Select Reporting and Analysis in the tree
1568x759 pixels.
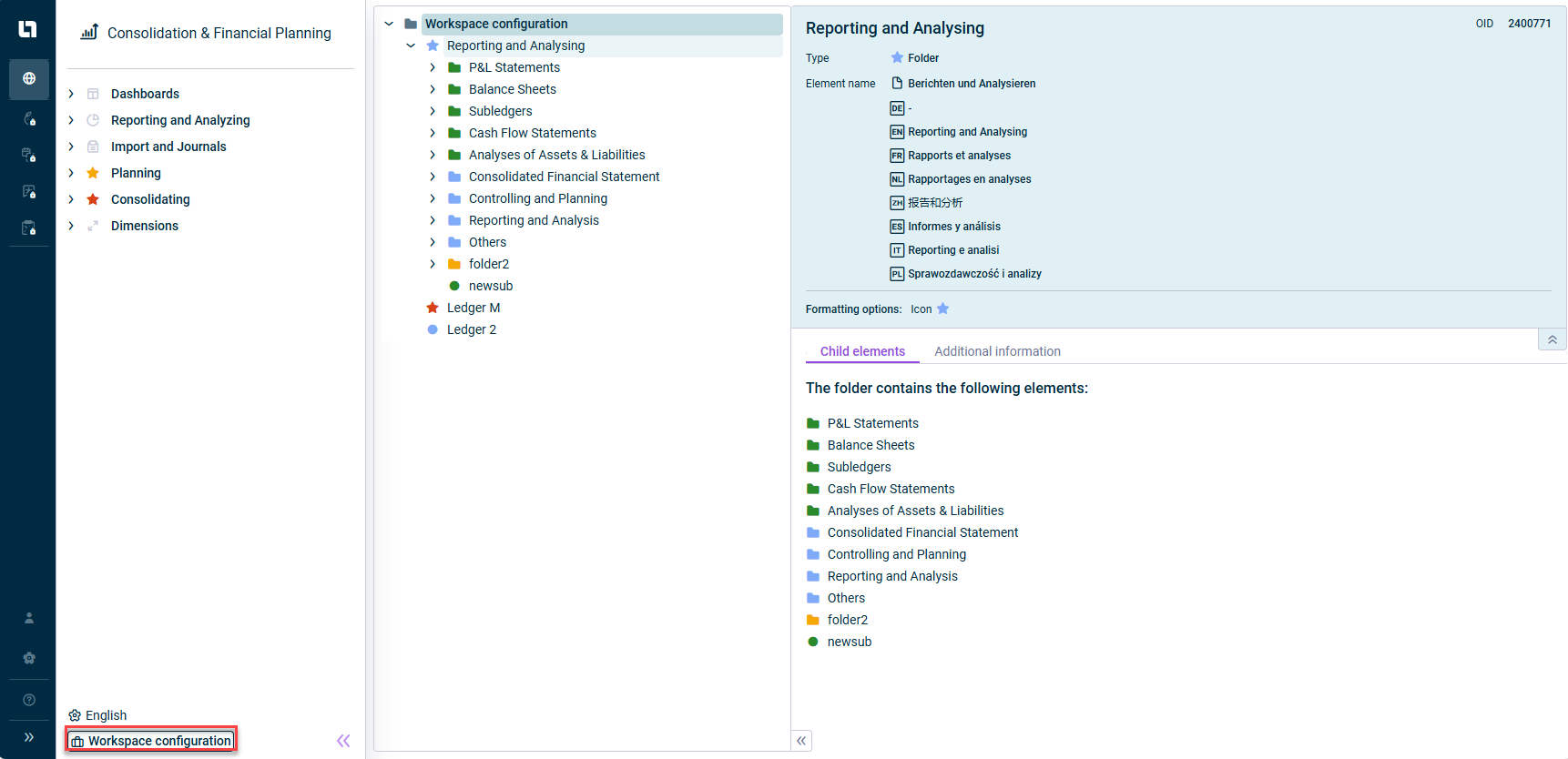[534, 220]
